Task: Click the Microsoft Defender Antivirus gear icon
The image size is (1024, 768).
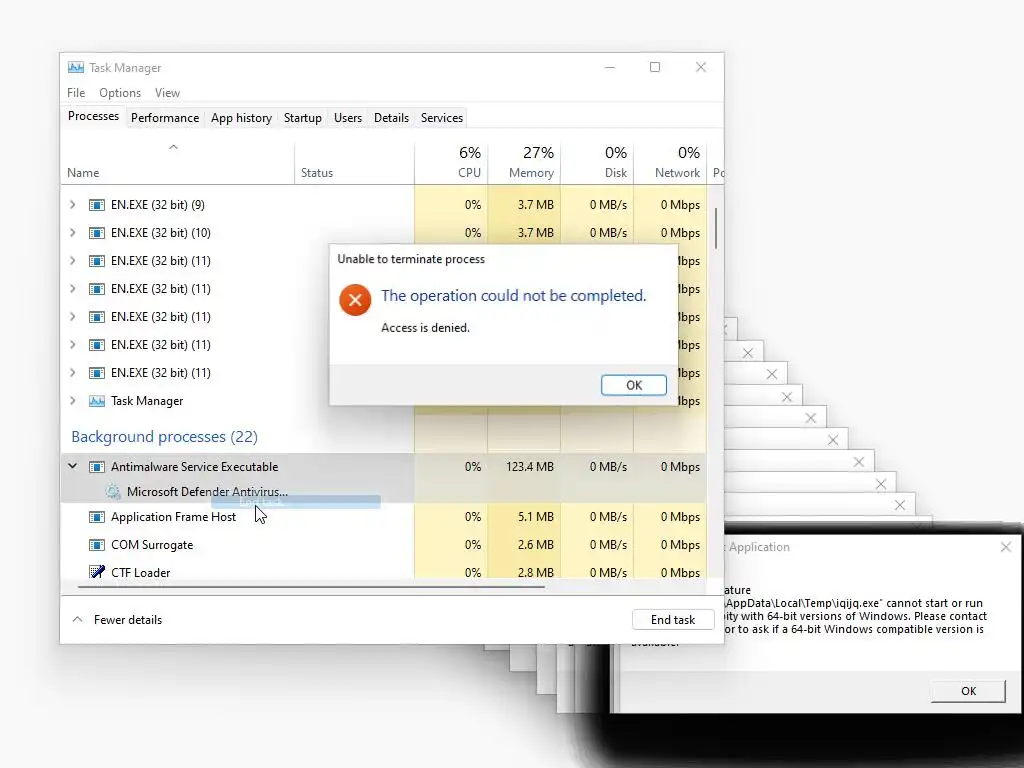Action: (x=113, y=492)
